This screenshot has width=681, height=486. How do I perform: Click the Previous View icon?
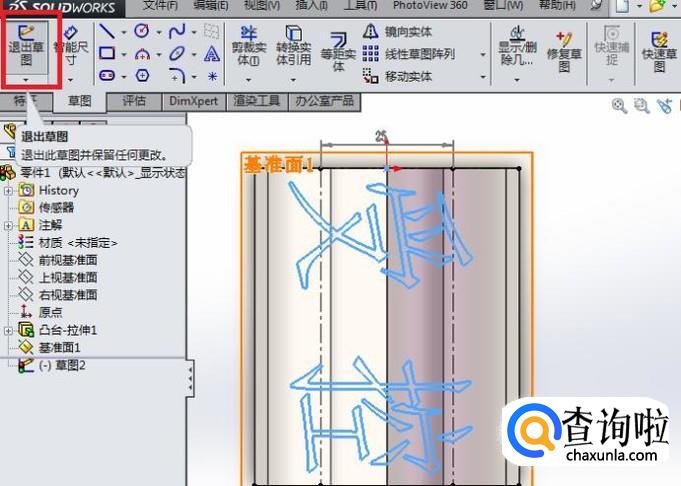(x=664, y=106)
